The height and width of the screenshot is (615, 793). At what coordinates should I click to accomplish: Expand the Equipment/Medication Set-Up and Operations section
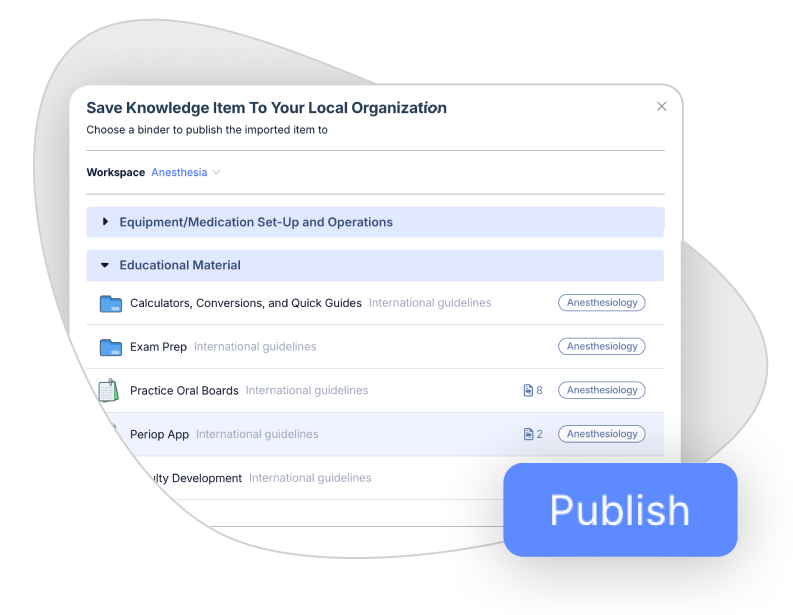105,222
